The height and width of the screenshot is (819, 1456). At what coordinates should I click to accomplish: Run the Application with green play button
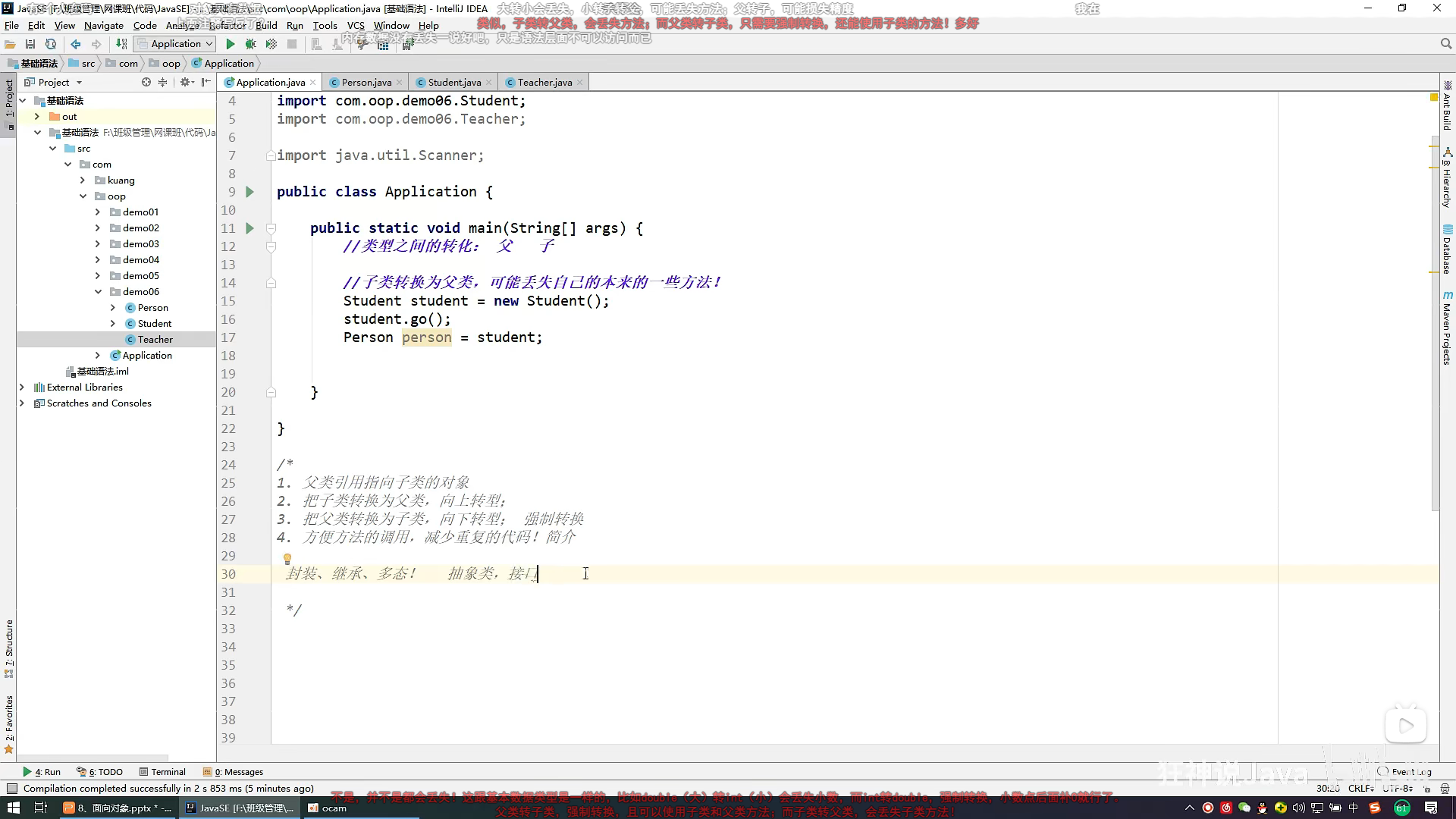point(231,44)
